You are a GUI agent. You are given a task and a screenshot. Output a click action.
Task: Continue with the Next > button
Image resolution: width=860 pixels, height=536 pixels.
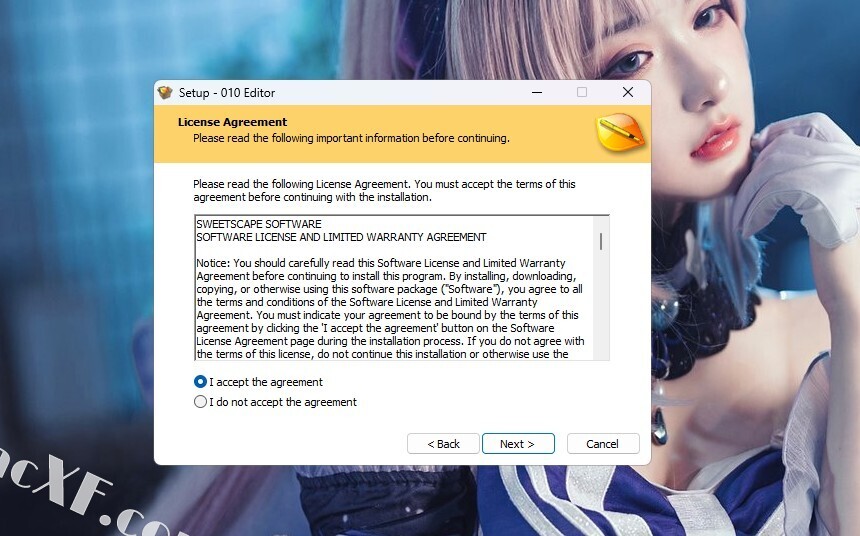518,444
